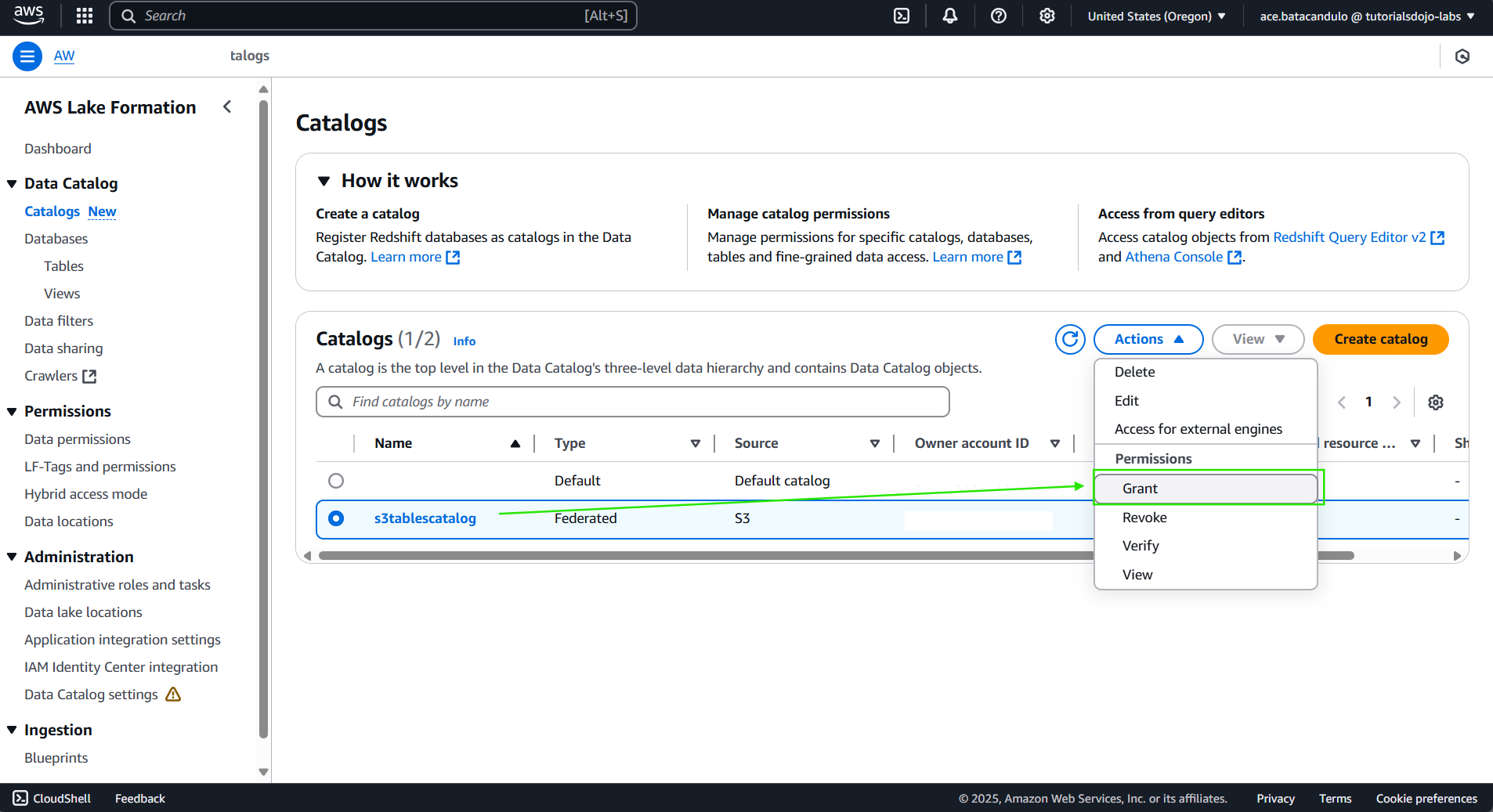Open the account menu dropdown
The image size is (1493, 812).
1367,16
